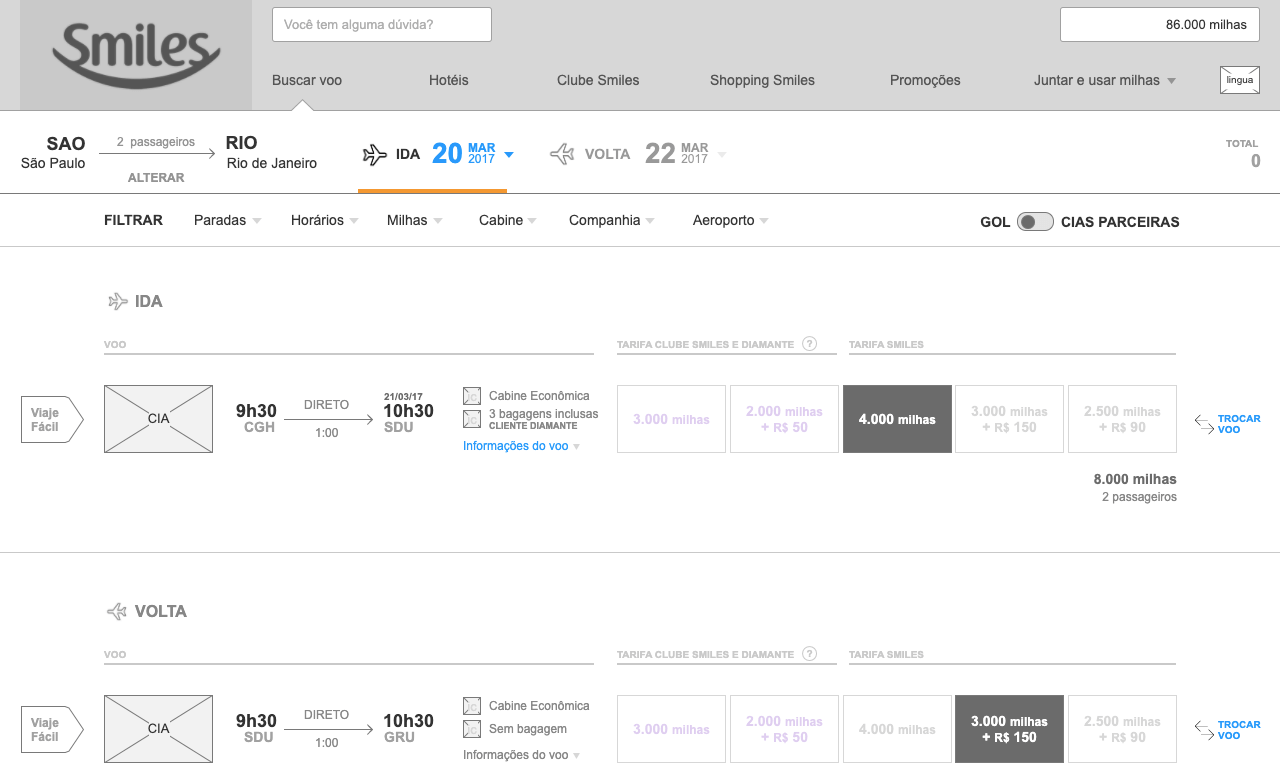Click the 'Você tem alguma dúvida?' search field
Screen dimensions: 1281x775
(382, 24)
